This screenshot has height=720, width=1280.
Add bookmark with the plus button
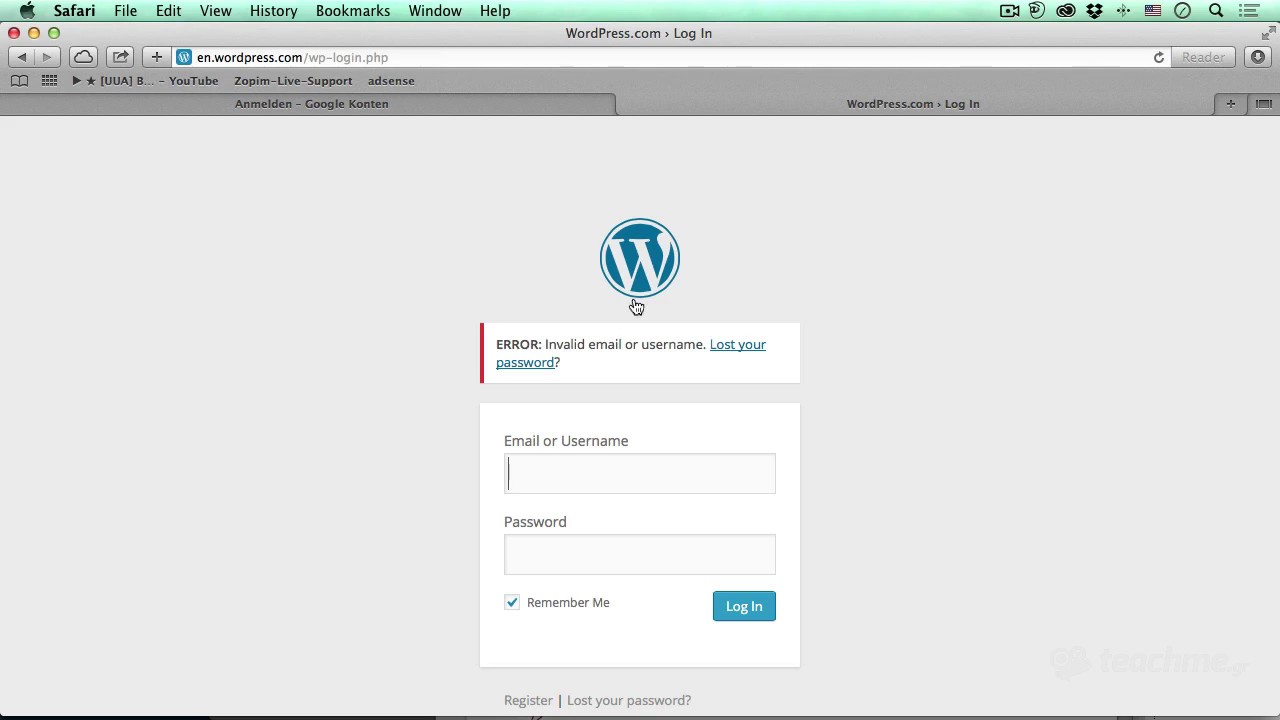156,57
